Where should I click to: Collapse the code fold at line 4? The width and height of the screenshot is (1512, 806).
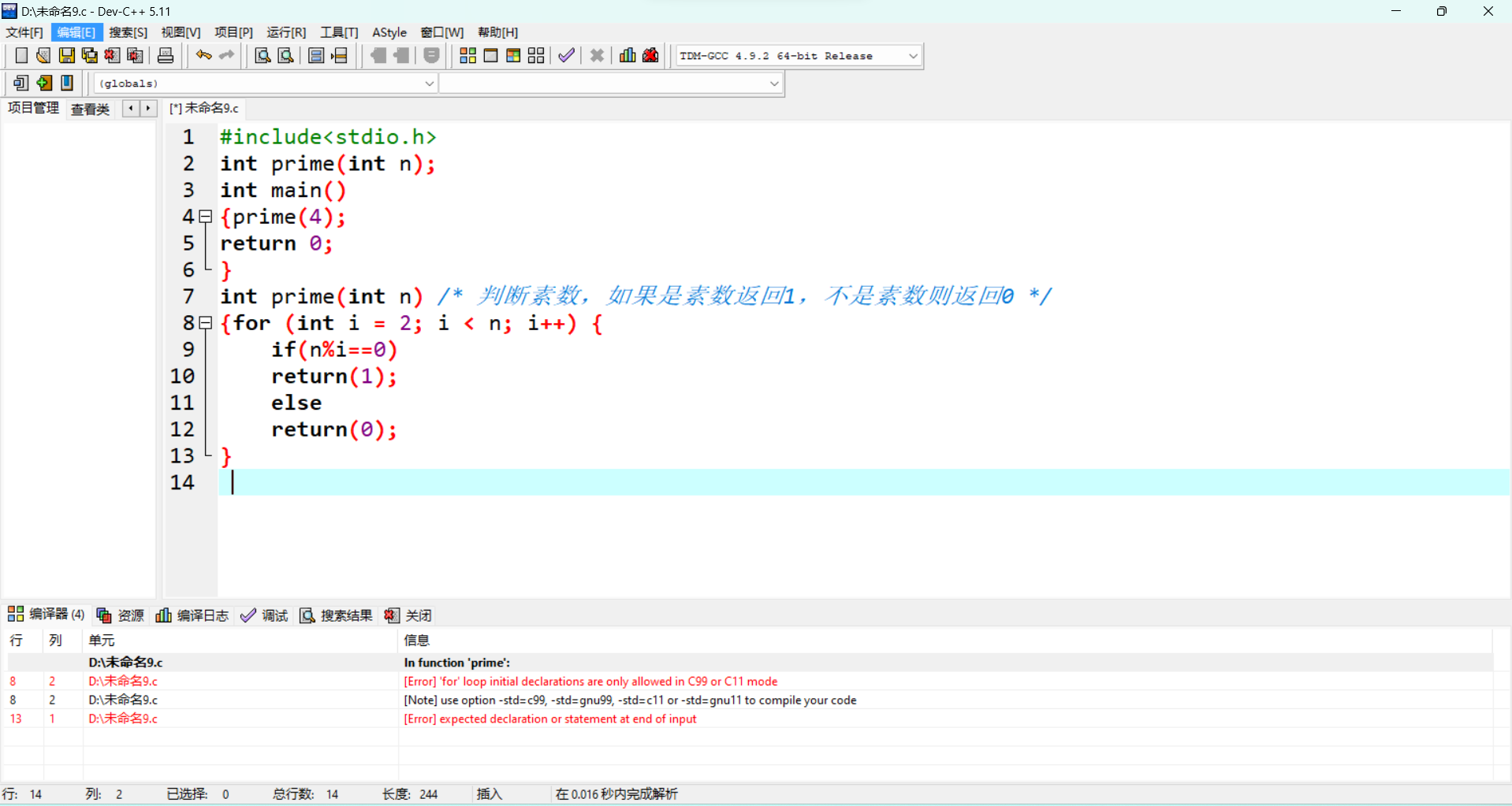206,216
